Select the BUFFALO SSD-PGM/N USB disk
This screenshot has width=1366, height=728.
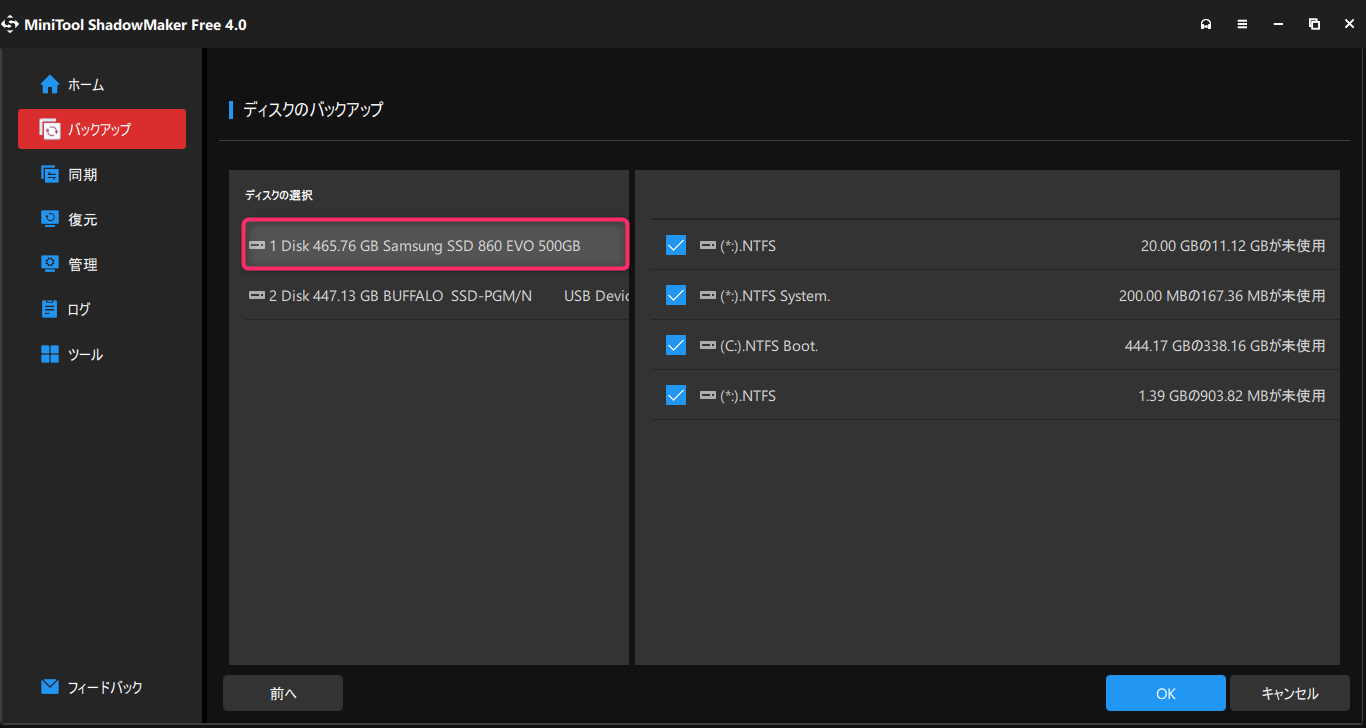[435, 295]
